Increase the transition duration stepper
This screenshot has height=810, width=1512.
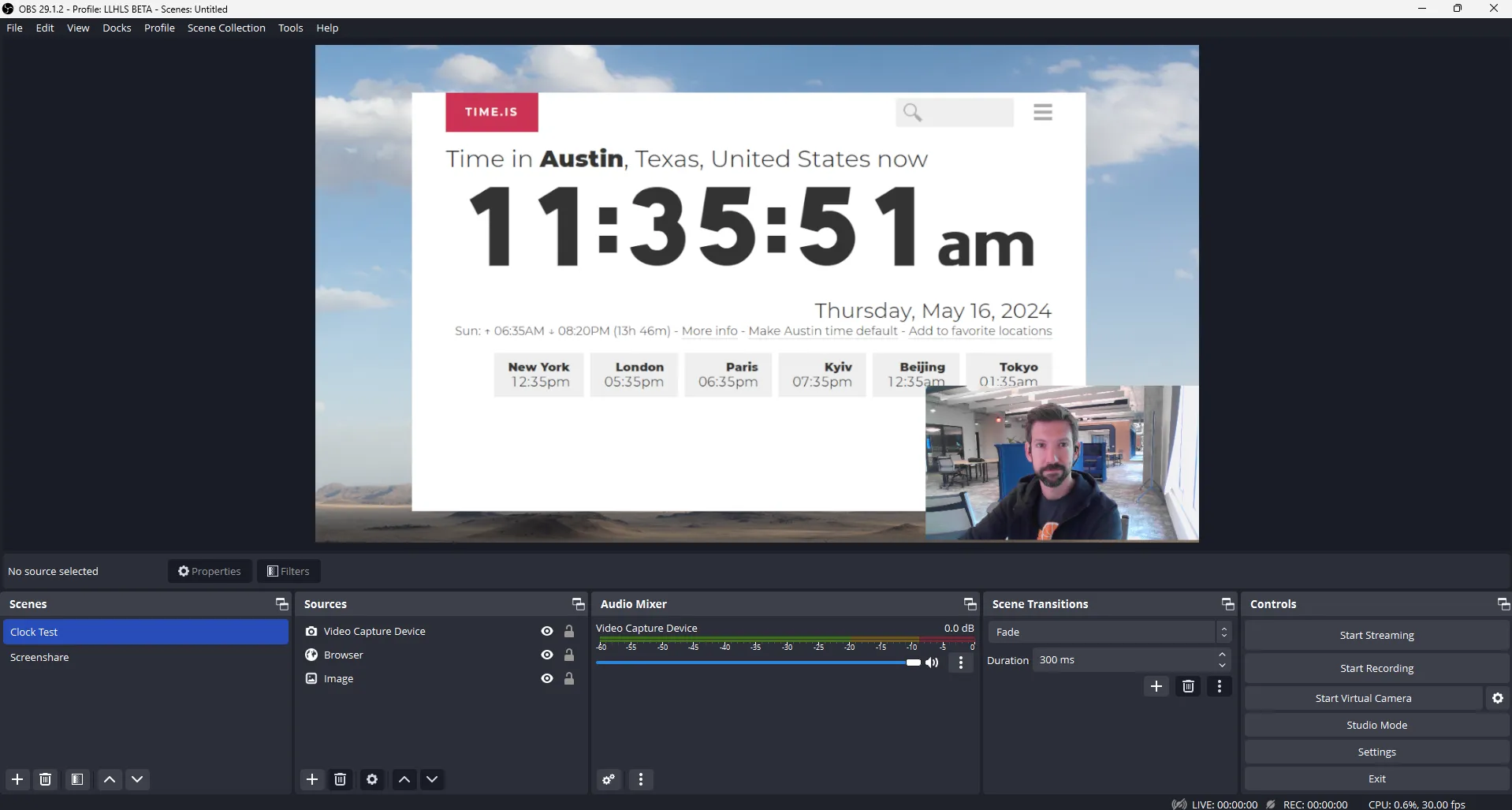click(x=1222, y=655)
